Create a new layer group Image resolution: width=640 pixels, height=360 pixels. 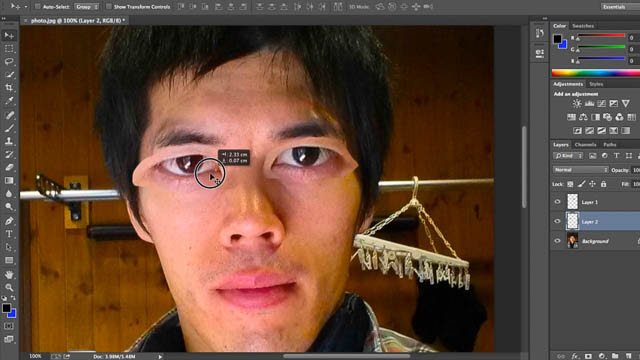click(x=615, y=356)
